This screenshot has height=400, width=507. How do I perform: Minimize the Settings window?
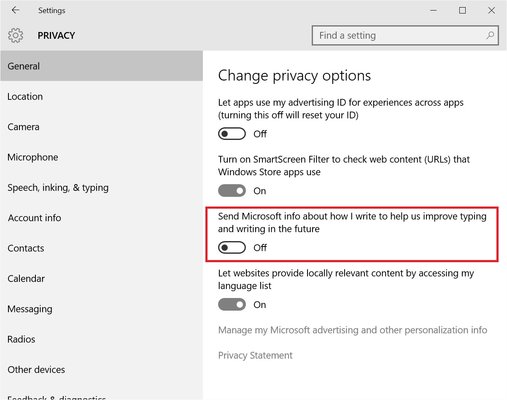click(x=433, y=10)
